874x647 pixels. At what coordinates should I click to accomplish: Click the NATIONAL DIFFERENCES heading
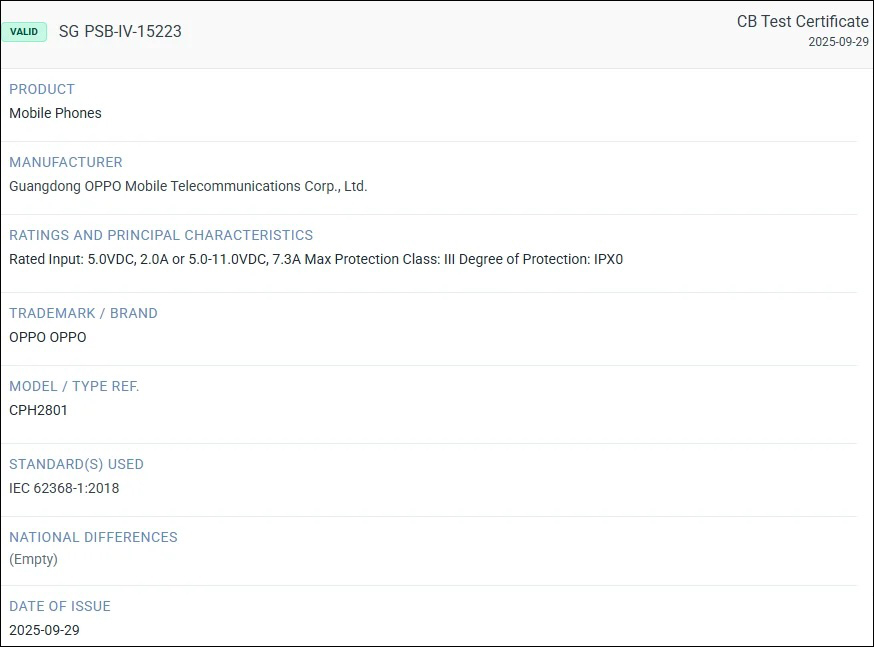point(93,537)
